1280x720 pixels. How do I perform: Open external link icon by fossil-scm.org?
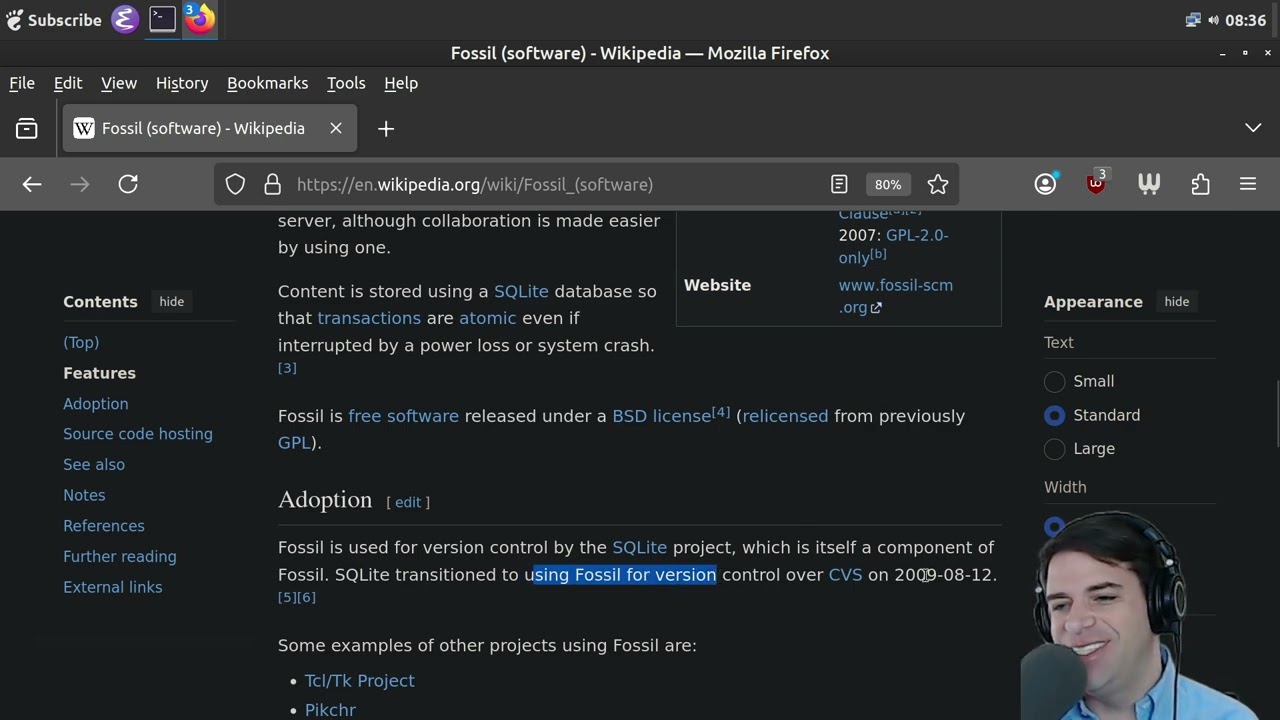876,308
